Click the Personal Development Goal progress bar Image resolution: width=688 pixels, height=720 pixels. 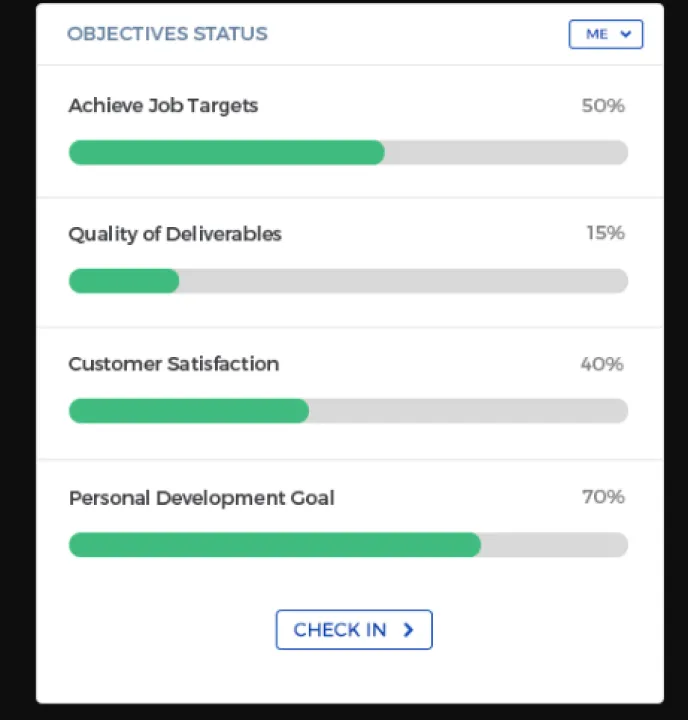click(348, 545)
